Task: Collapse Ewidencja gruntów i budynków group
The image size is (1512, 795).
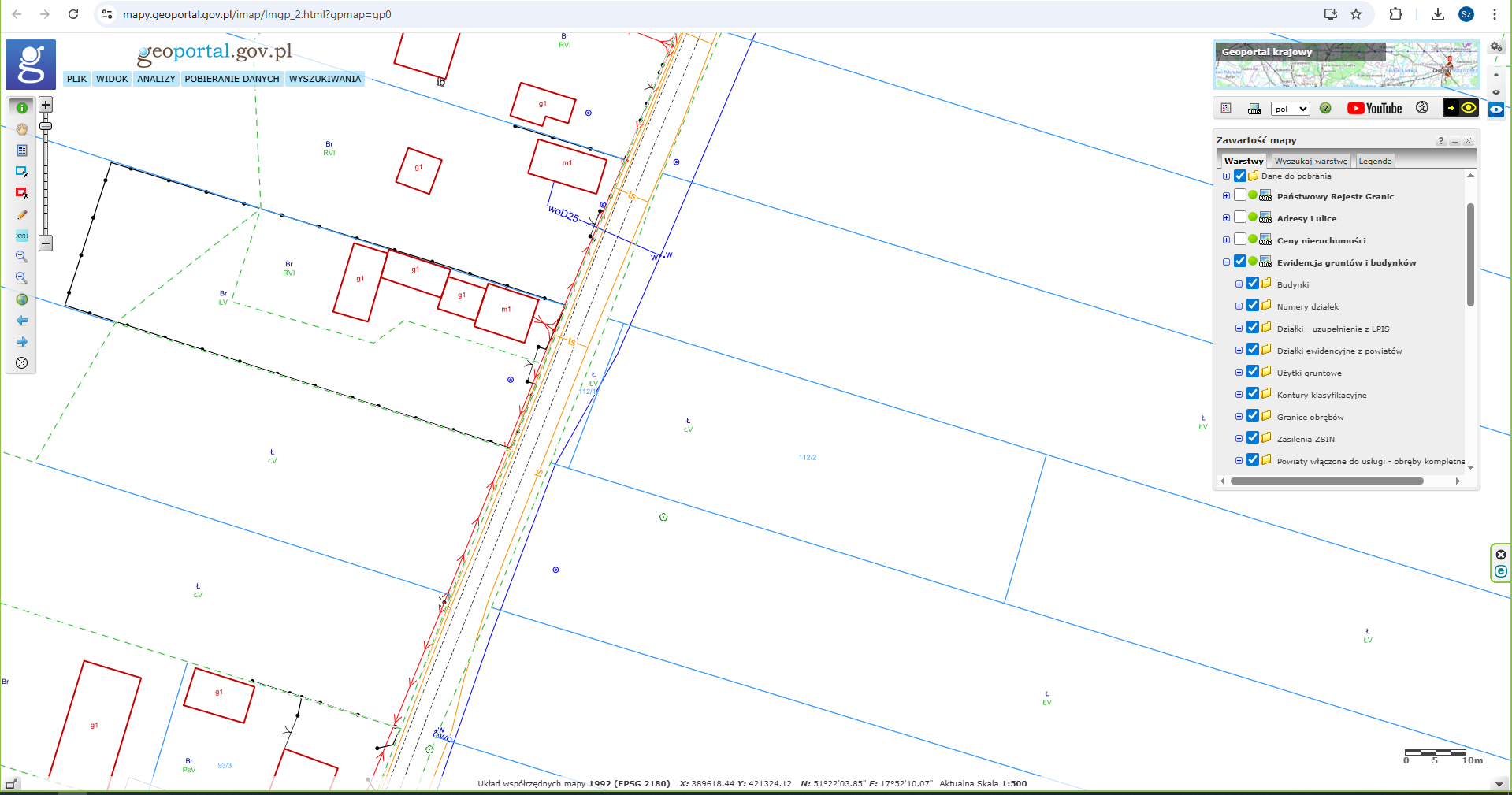Action: click(1226, 262)
